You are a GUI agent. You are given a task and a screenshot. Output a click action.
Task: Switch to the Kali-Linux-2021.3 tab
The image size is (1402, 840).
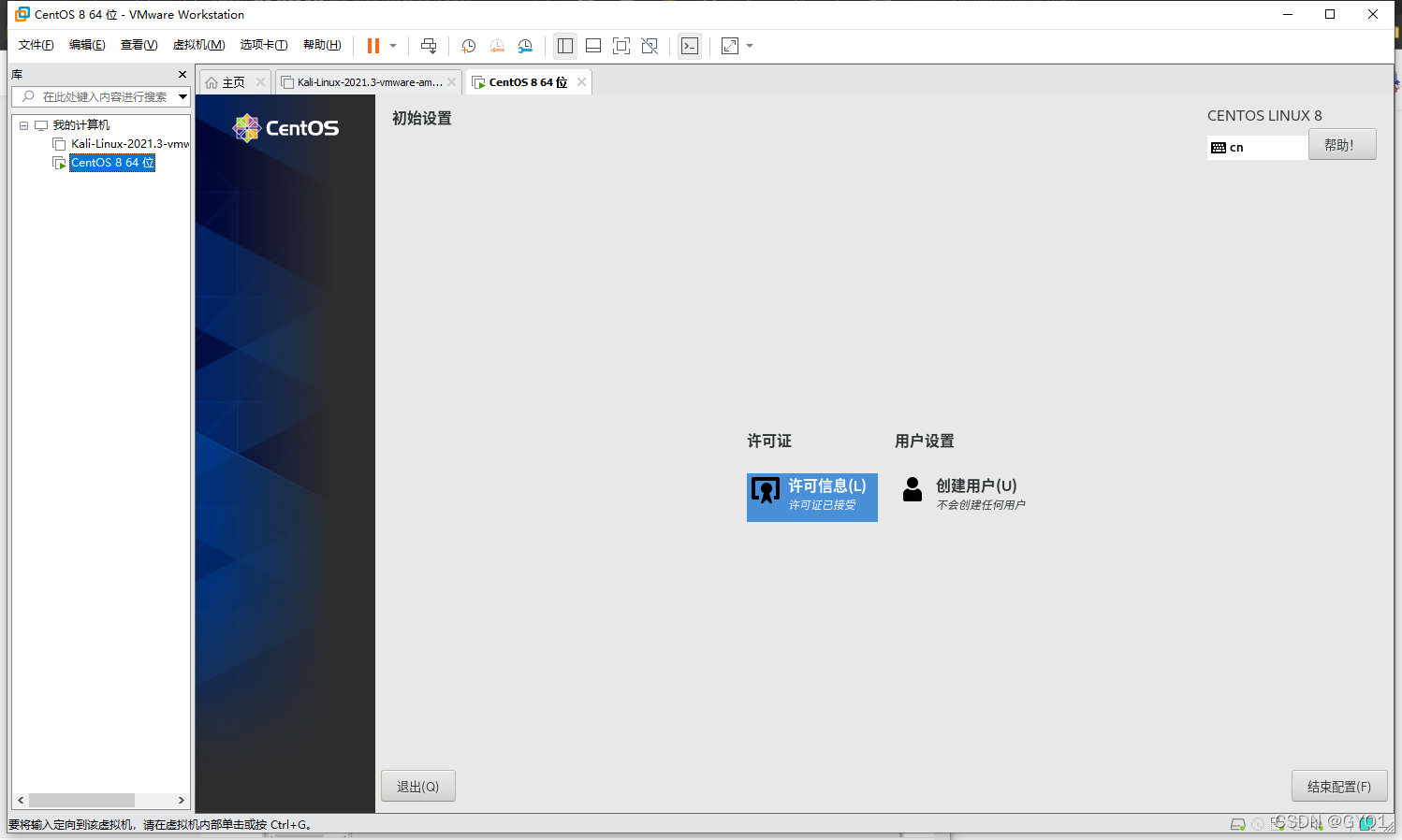pyautogui.click(x=365, y=81)
